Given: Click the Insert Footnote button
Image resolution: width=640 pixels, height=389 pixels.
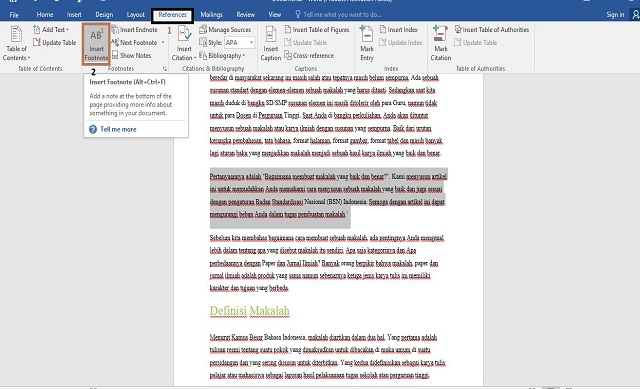Looking at the screenshot, I should (x=96, y=44).
